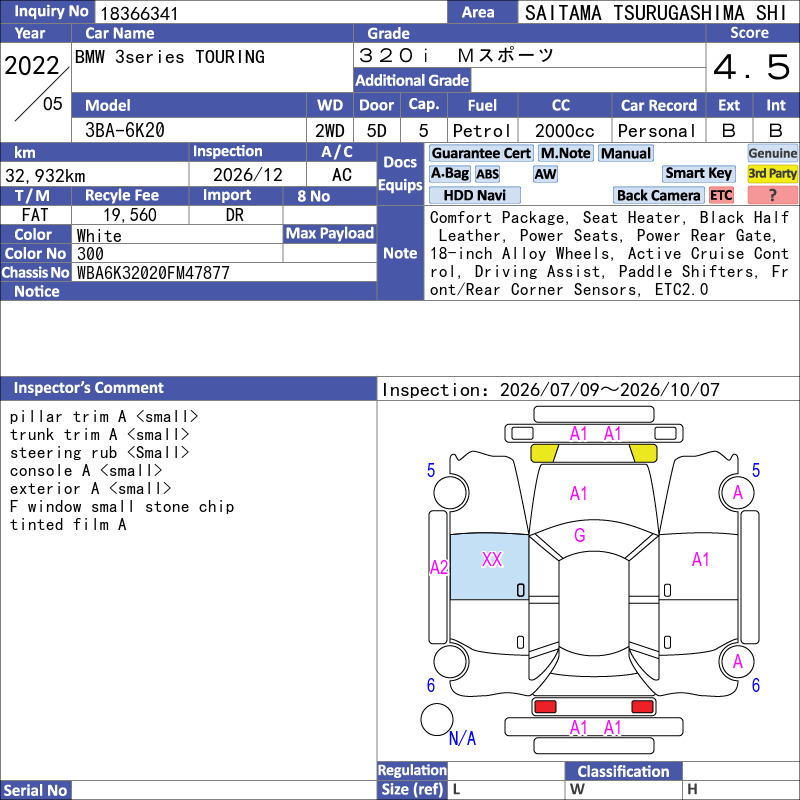Select the 320i grade text

(456, 55)
